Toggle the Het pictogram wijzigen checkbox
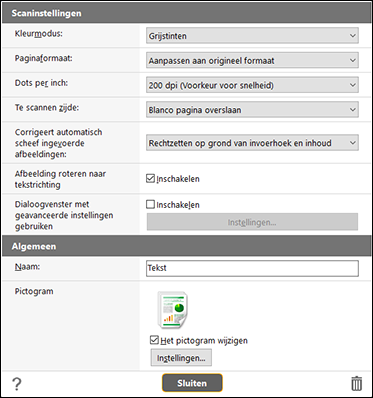This screenshot has width=373, height=398. (154, 340)
